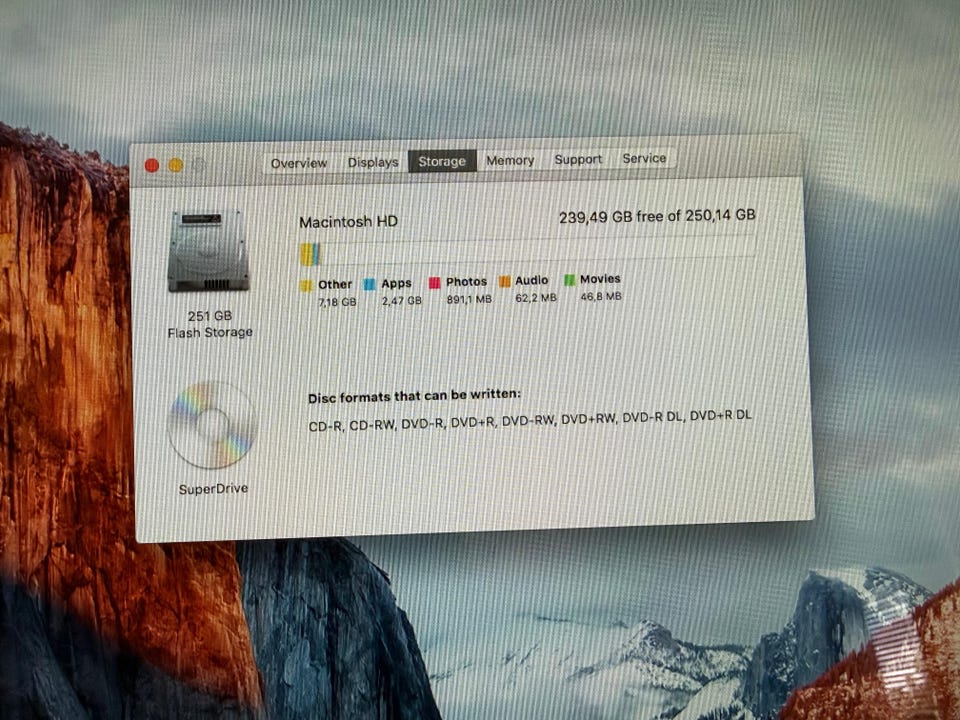The image size is (960, 720).
Task: Click the 'Flash Storage' label
Action: coord(210,332)
